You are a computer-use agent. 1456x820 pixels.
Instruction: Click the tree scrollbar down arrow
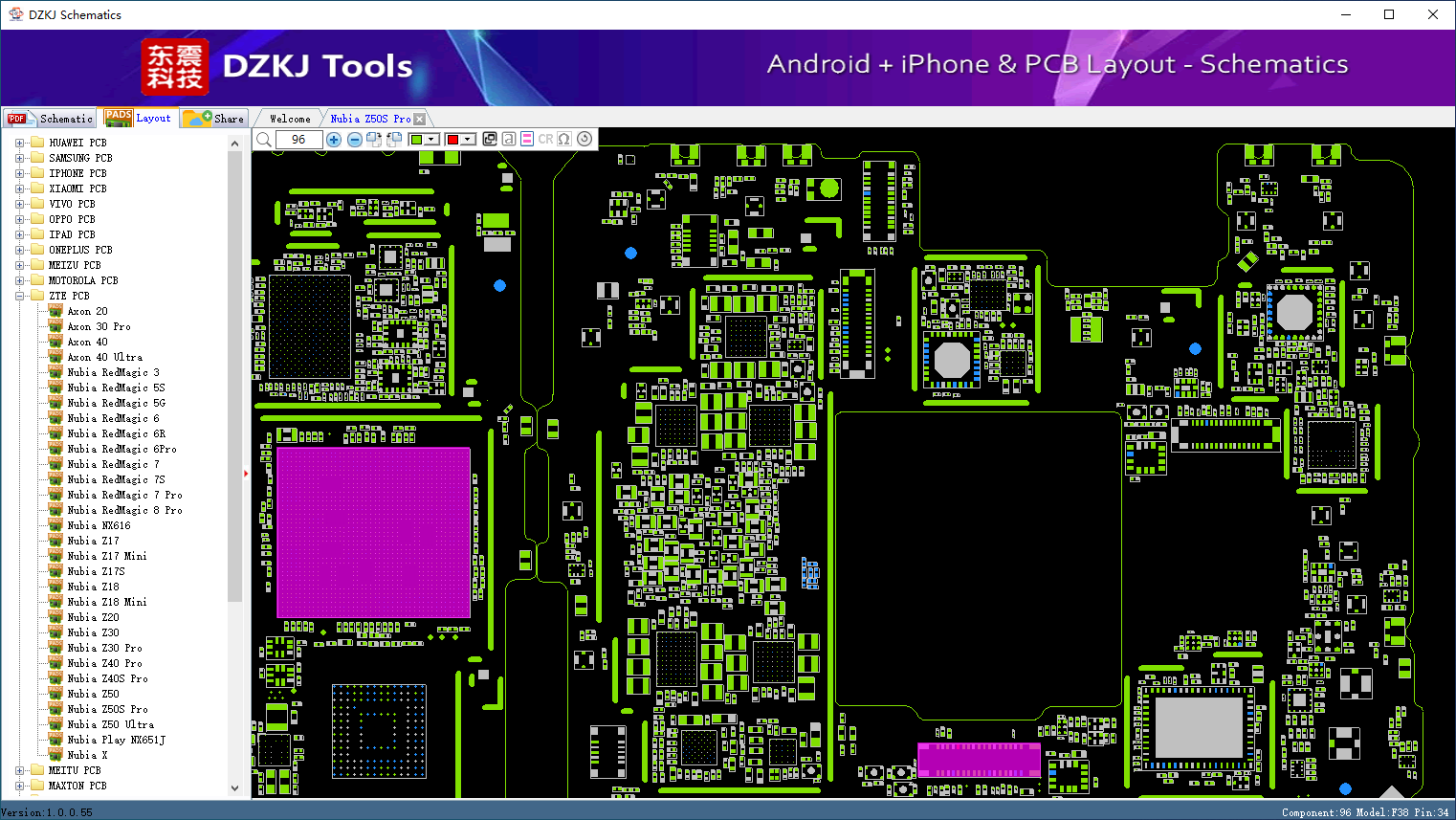[x=235, y=788]
